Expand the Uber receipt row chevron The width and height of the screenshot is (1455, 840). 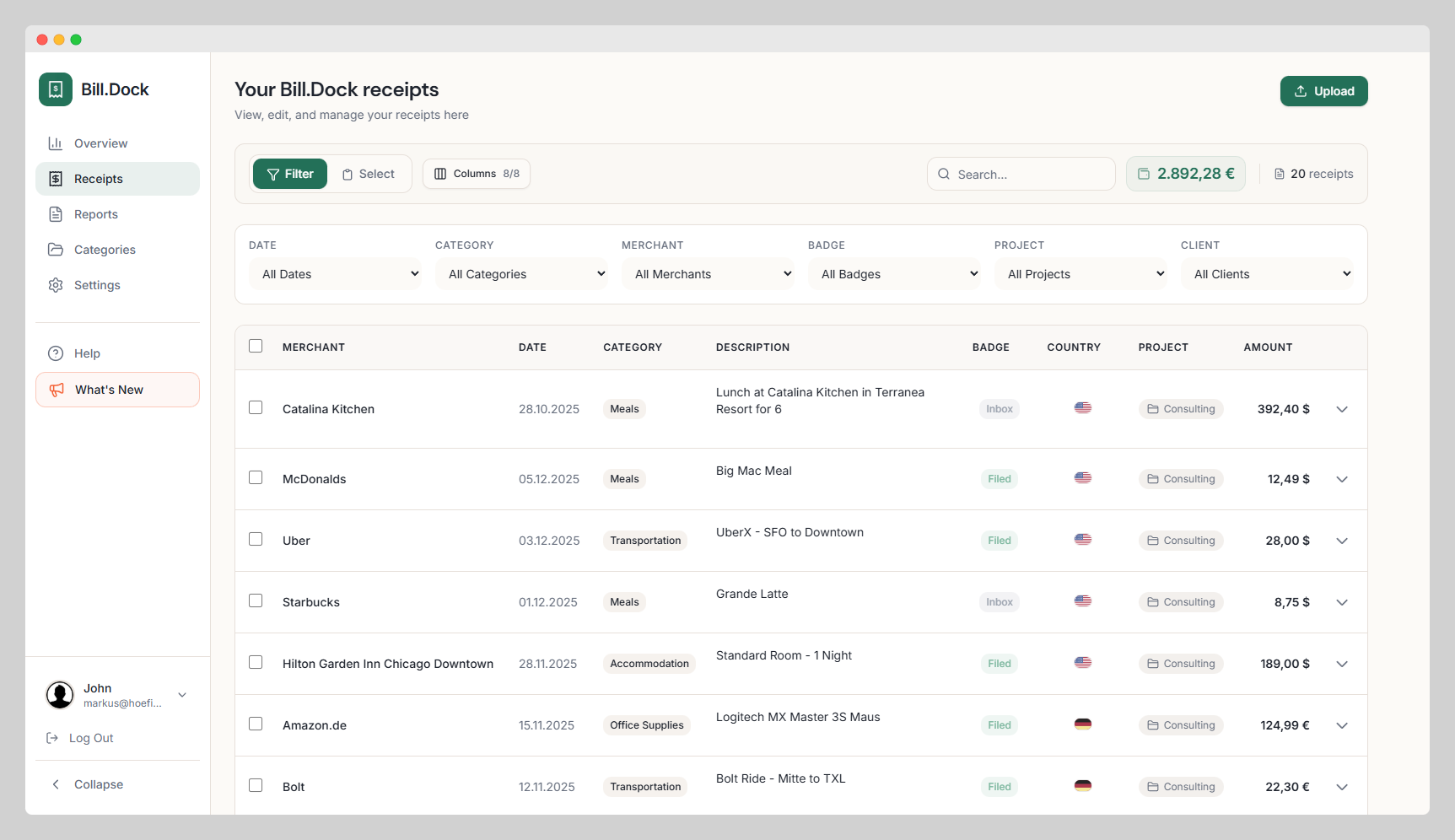[x=1342, y=541]
